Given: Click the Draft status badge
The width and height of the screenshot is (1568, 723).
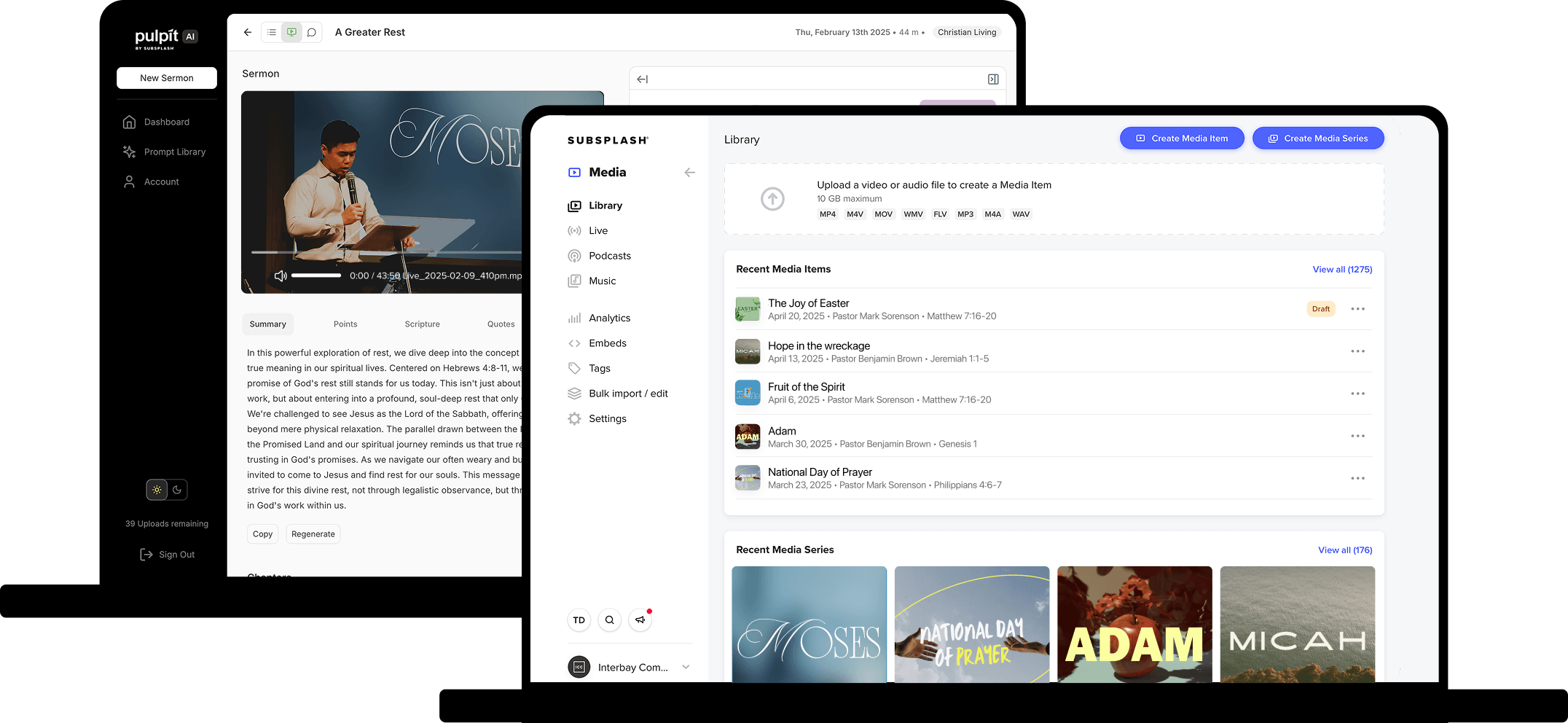Looking at the screenshot, I should coord(1321,309).
